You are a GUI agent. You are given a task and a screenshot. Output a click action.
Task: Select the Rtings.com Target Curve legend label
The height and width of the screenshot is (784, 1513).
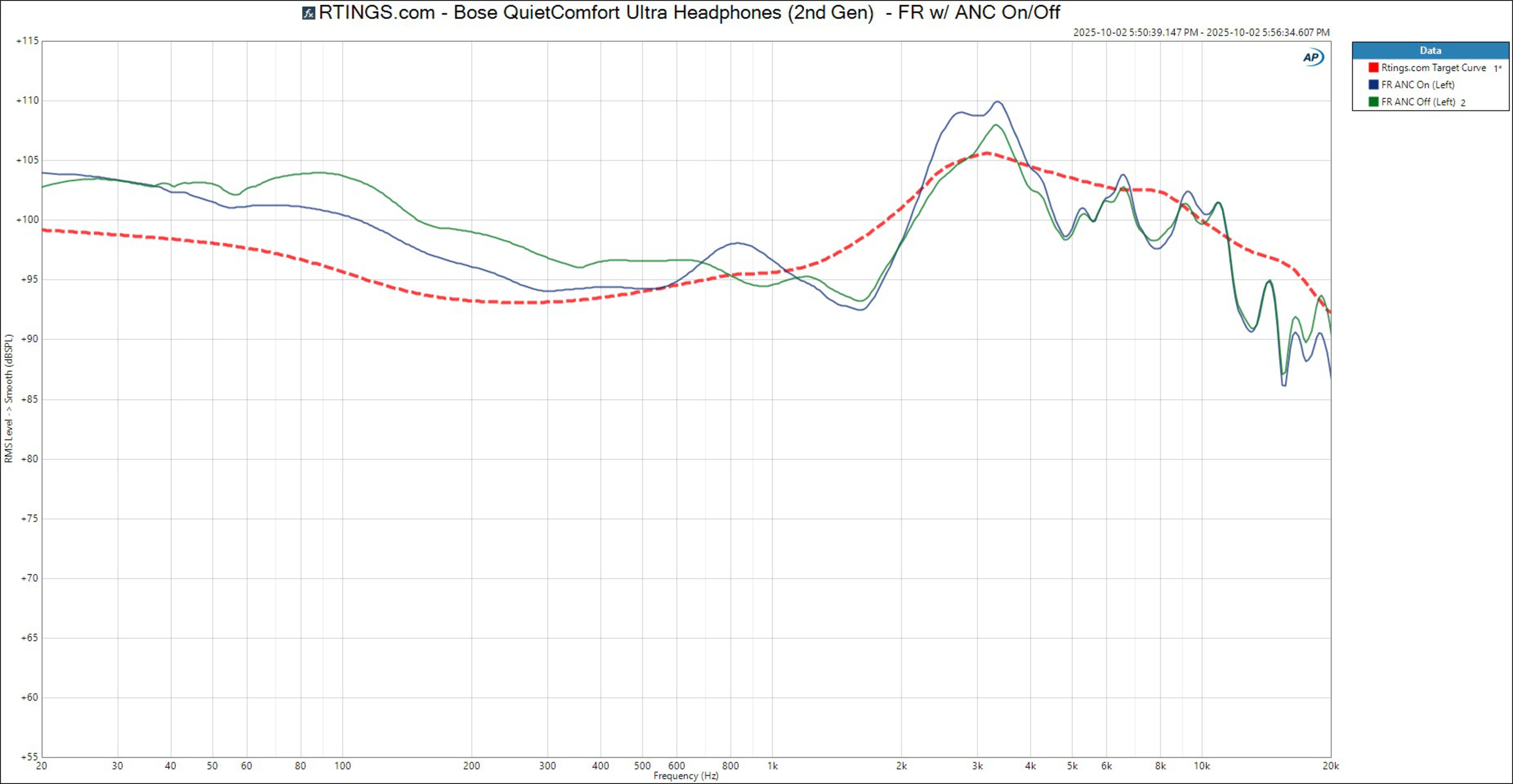pos(1433,68)
